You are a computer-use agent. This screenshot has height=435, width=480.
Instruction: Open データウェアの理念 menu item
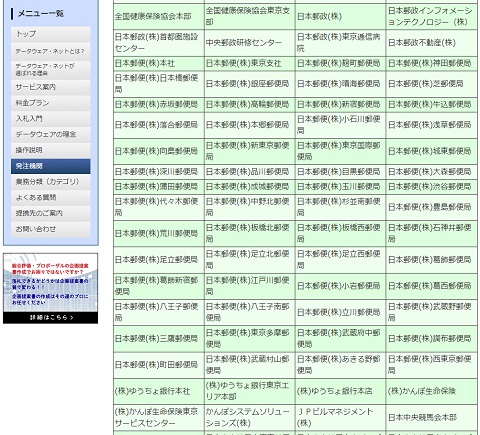[x=50, y=134]
